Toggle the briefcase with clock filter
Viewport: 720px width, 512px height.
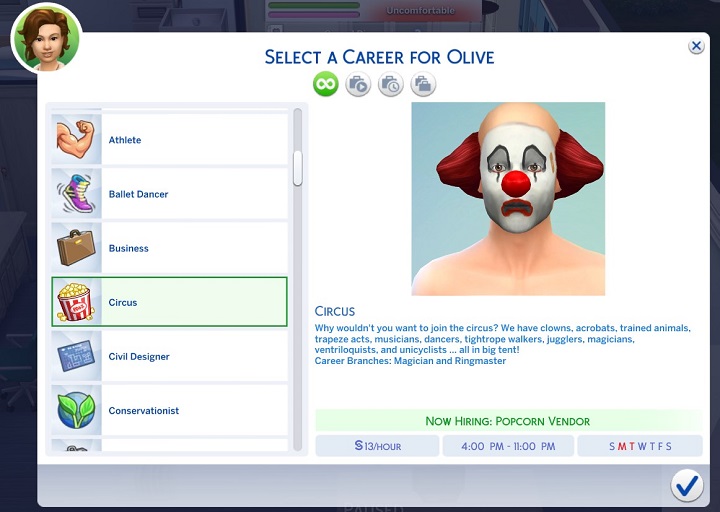[390, 85]
